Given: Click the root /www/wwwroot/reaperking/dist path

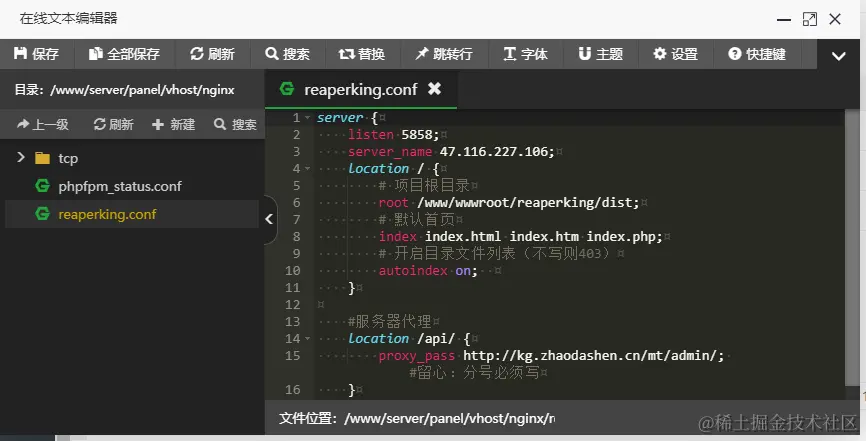Looking at the screenshot, I should [528, 202].
